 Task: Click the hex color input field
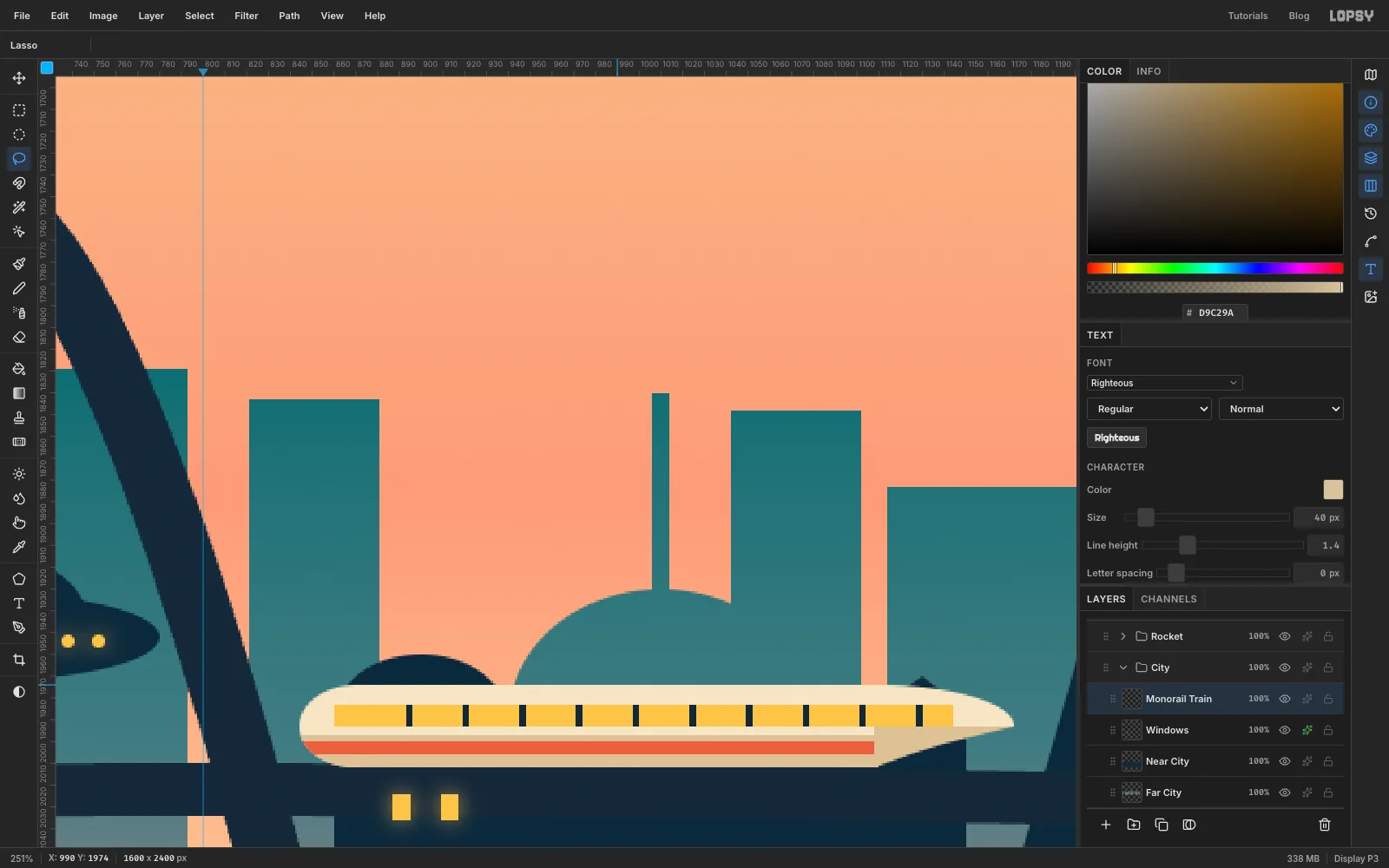point(1215,312)
